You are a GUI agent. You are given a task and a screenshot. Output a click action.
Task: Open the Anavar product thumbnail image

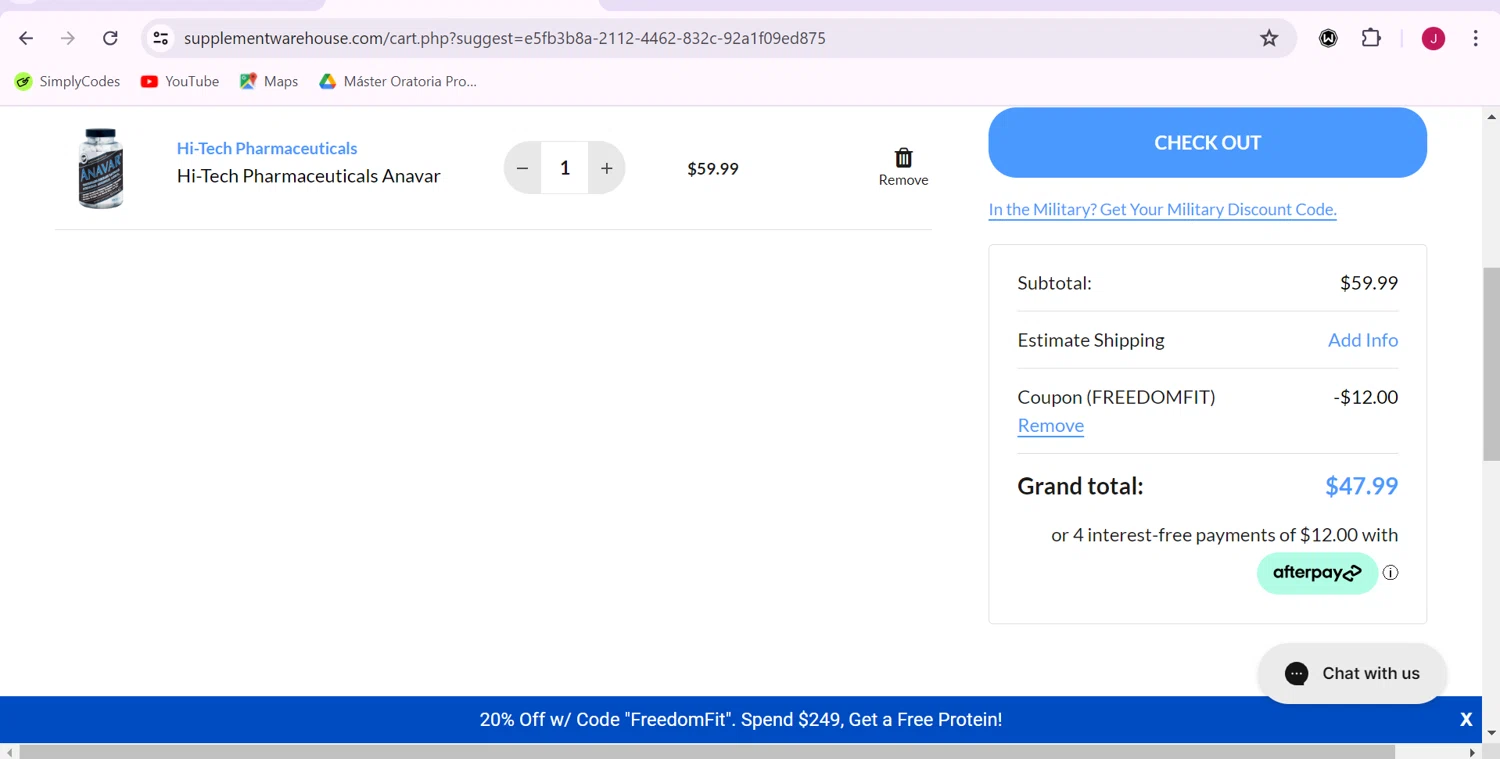pos(100,168)
